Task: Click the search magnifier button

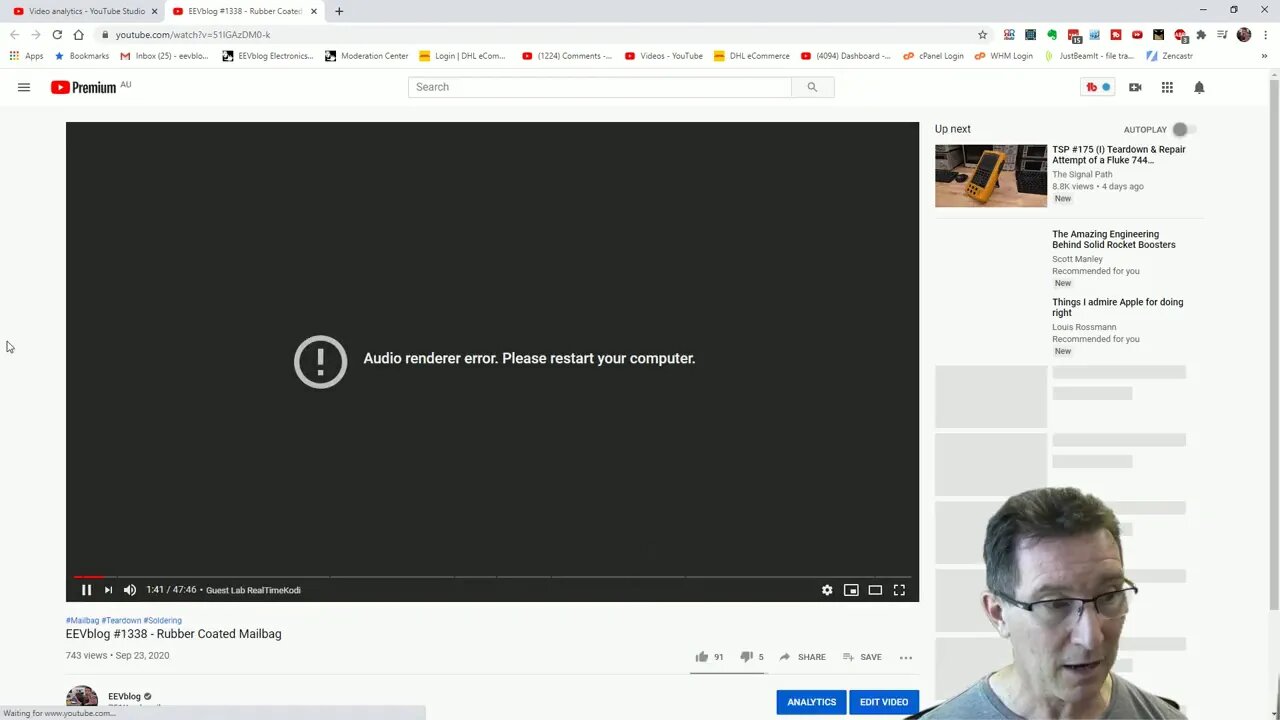Action: (812, 87)
